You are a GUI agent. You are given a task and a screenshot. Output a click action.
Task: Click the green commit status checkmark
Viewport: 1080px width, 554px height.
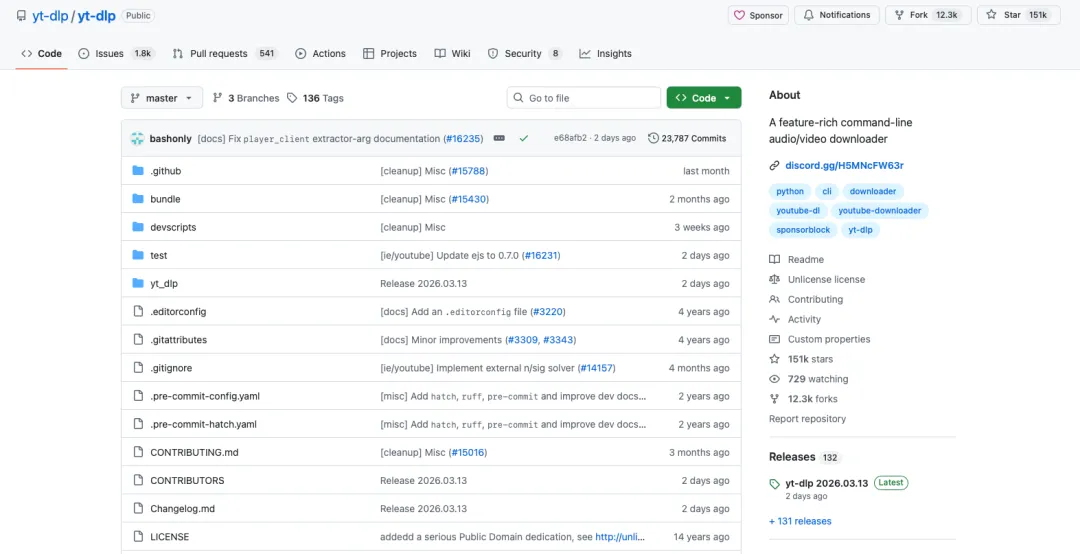point(523,138)
